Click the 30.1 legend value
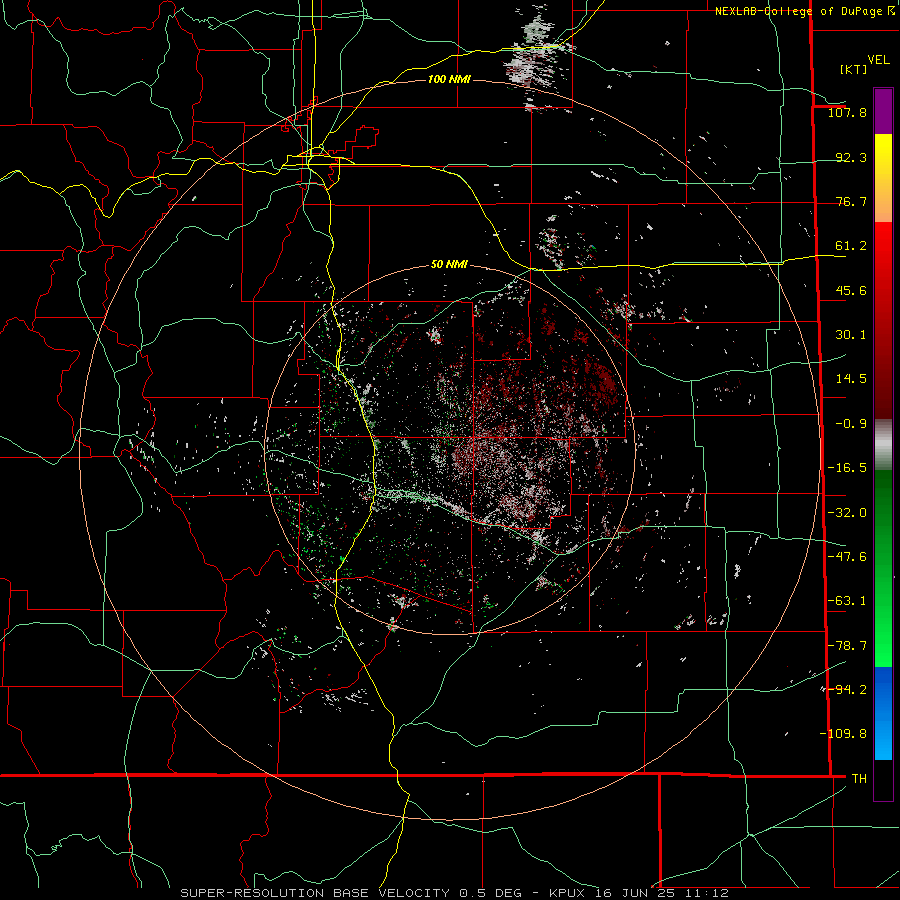 click(x=851, y=335)
